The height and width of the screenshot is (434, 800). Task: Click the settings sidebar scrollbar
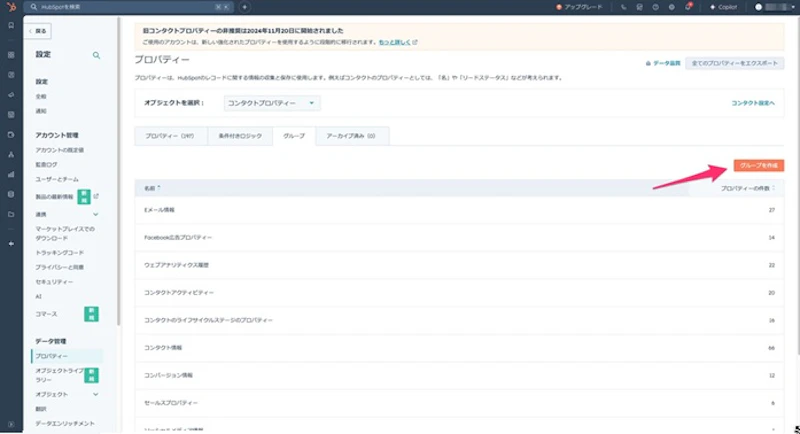click(119, 171)
